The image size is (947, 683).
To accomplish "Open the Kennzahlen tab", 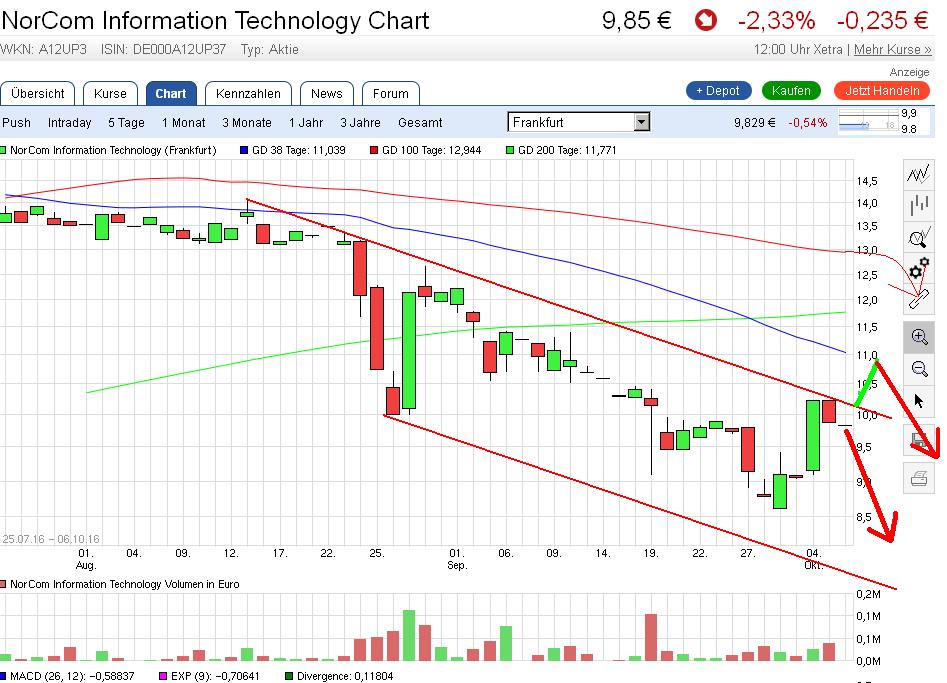I will click(248, 94).
